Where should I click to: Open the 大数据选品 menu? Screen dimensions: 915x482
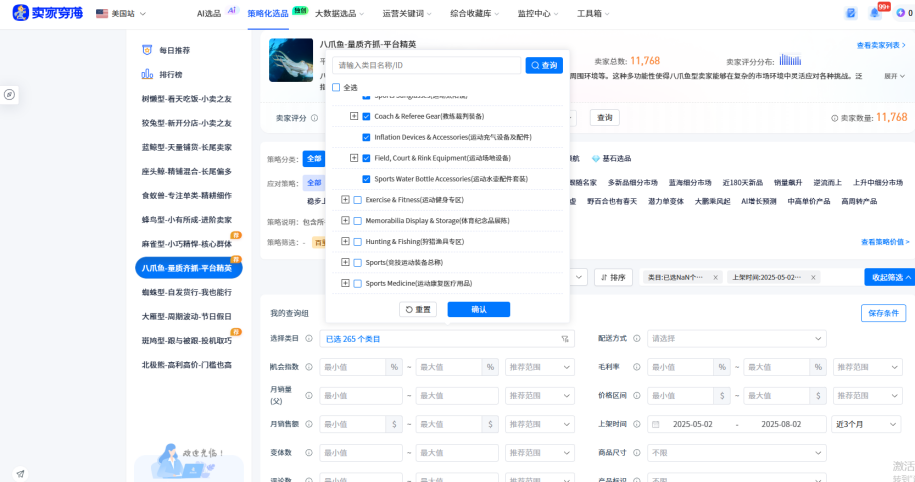[x=339, y=13]
